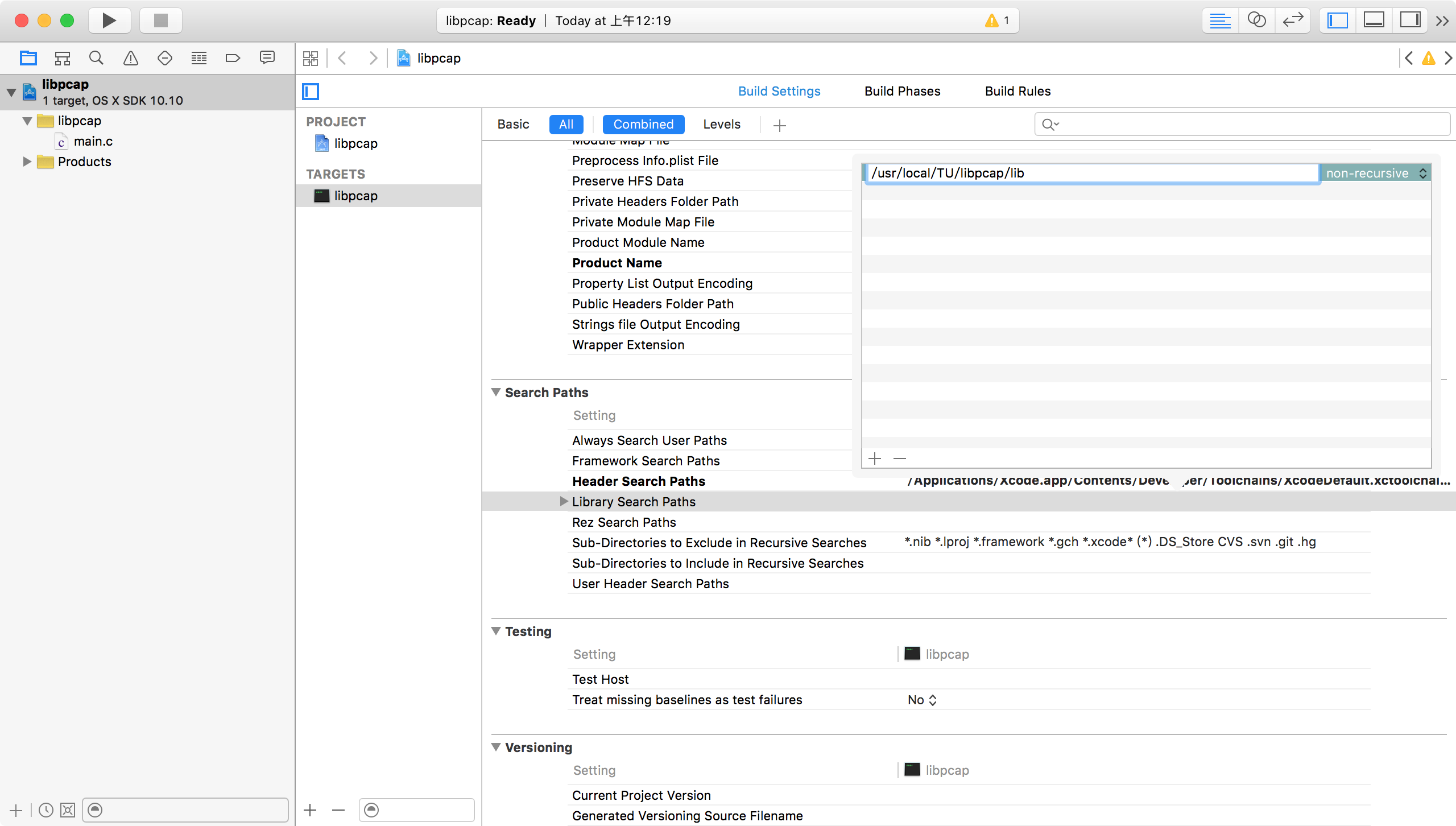Switch to the Build Phases tab
Viewport: 1456px width, 826px height.
click(902, 91)
